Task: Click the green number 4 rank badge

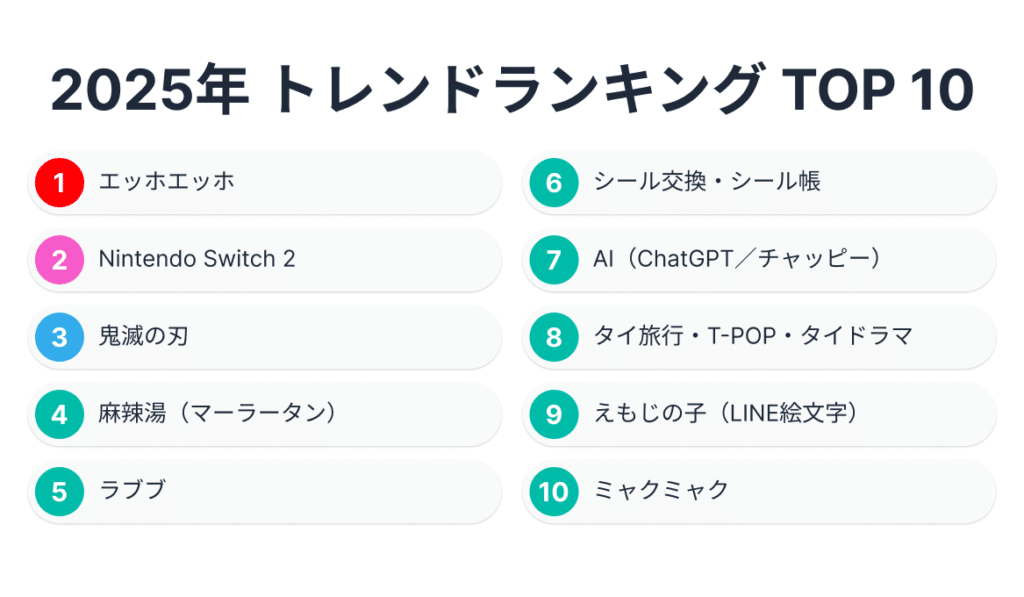Action: click(x=60, y=414)
